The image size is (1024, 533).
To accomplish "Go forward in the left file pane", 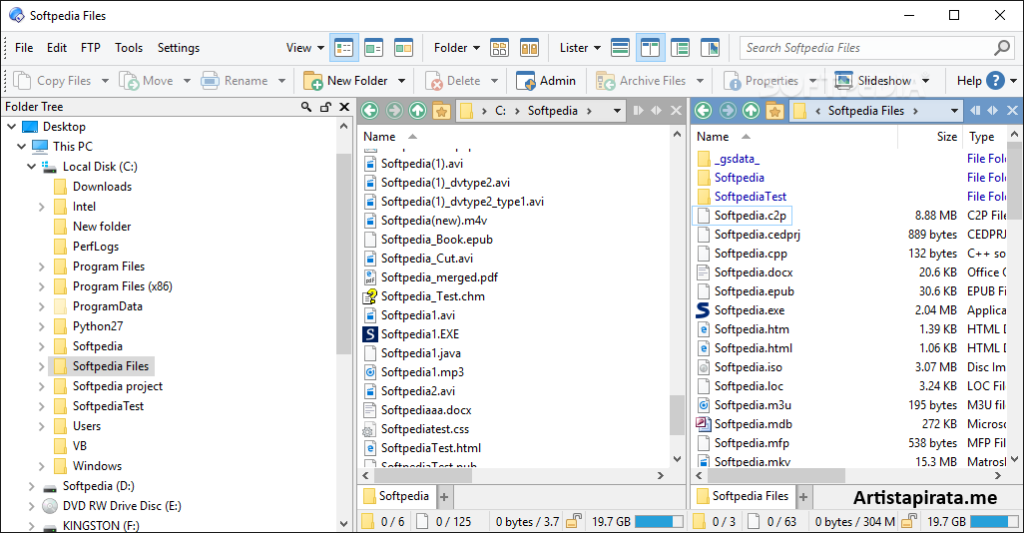I will (x=394, y=110).
